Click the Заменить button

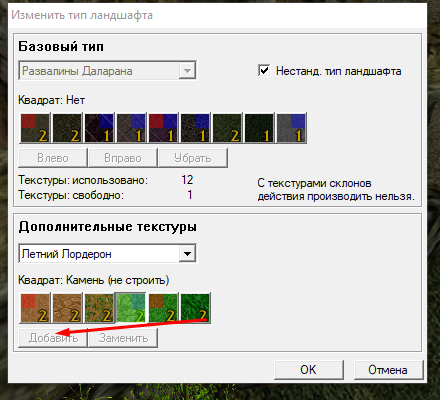(x=123, y=338)
